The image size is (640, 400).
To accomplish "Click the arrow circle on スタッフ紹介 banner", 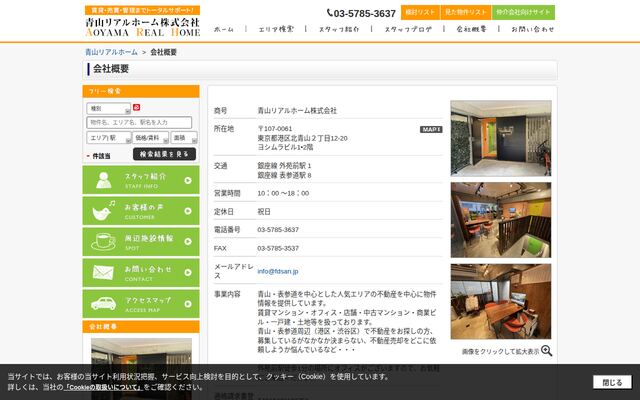I will click(x=188, y=180).
